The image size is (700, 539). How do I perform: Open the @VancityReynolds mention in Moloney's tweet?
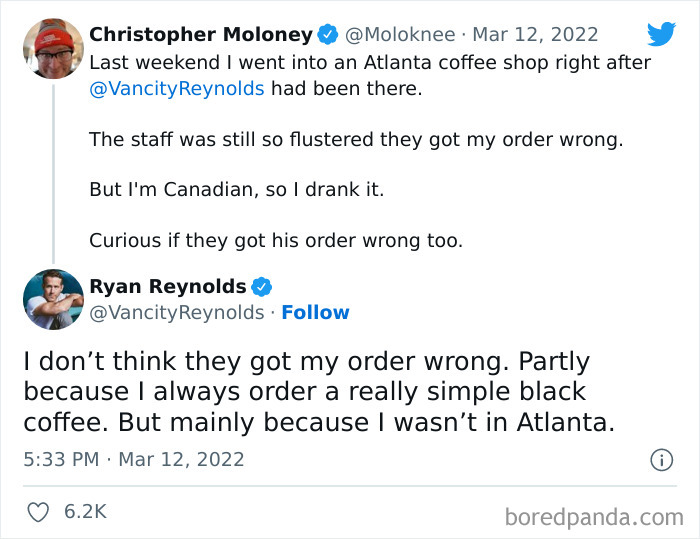(177, 88)
